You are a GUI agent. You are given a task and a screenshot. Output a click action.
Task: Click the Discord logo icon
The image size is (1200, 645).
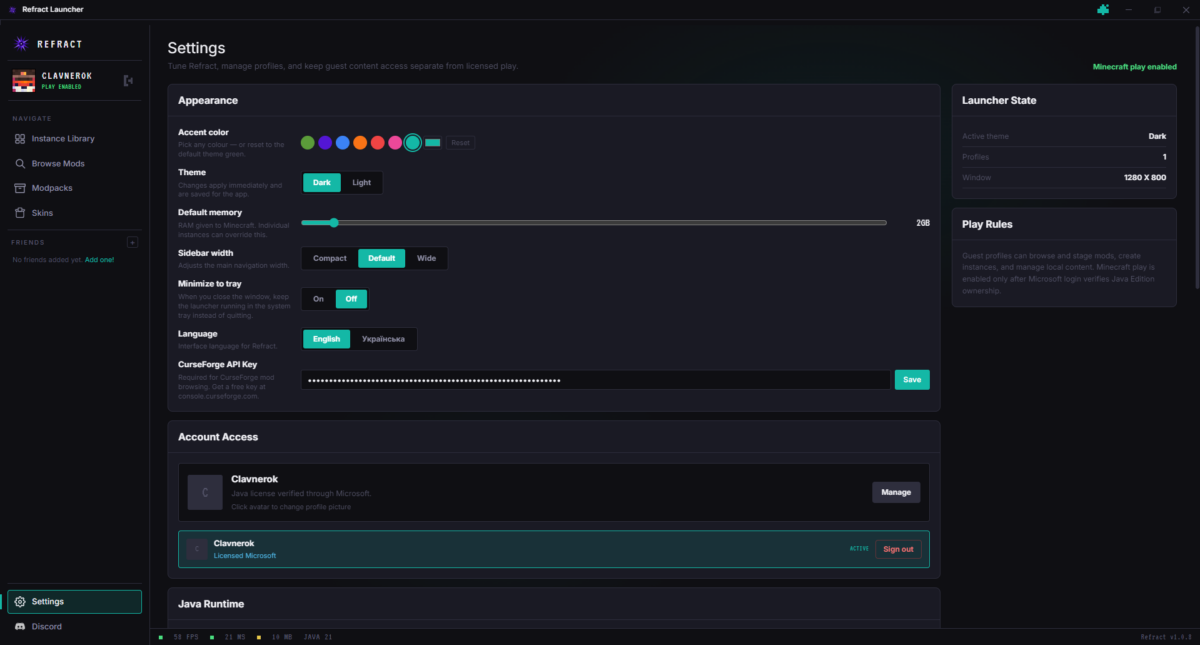(20, 627)
